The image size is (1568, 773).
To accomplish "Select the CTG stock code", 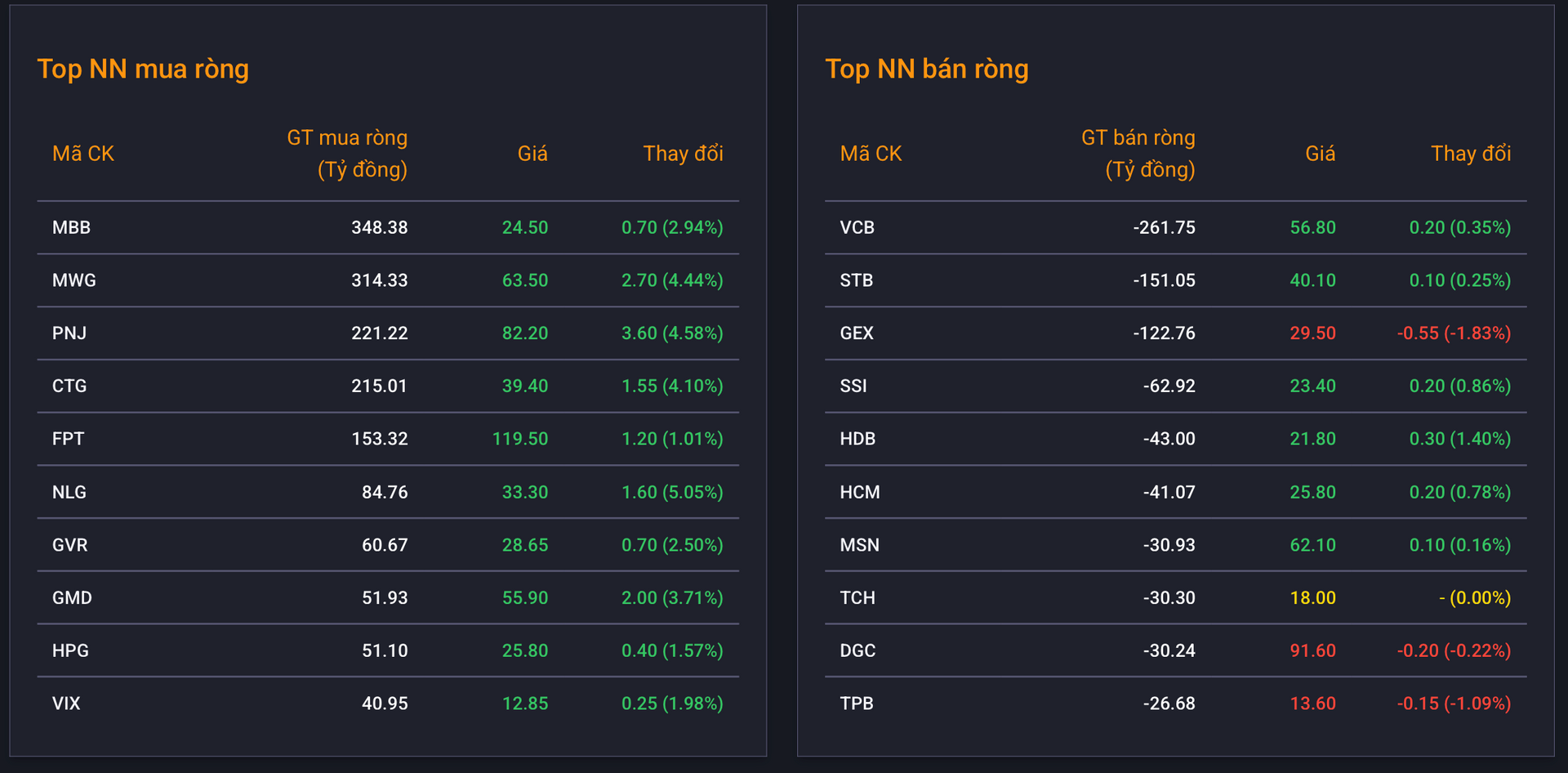I will [69, 386].
